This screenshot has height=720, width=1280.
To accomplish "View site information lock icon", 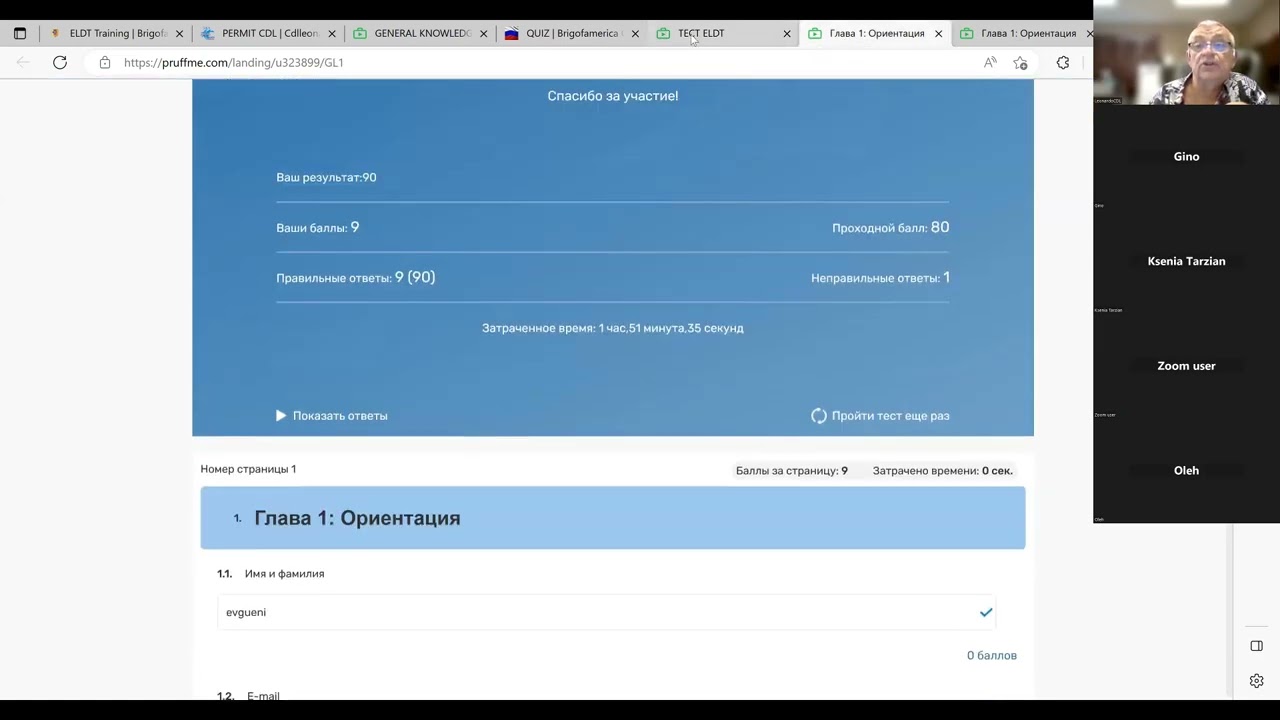I will pyautogui.click(x=105, y=62).
